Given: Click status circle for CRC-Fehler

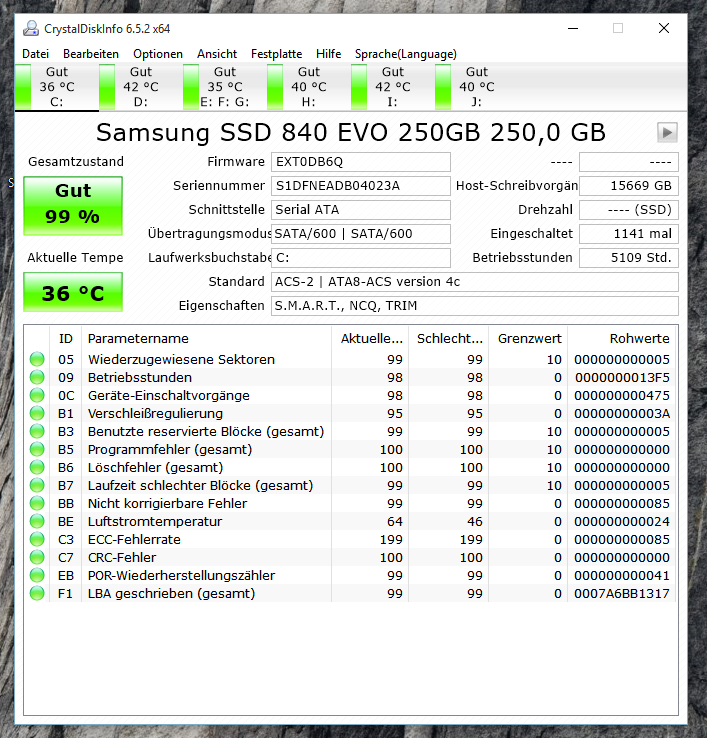Looking at the screenshot, I should tap(37, 557).
